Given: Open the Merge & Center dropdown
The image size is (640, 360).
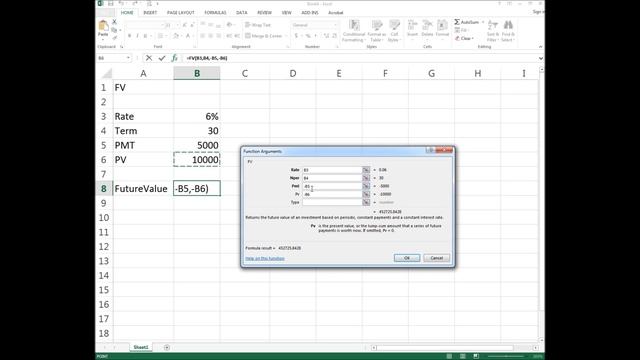Looking at the screenshot, I should 286,36.
